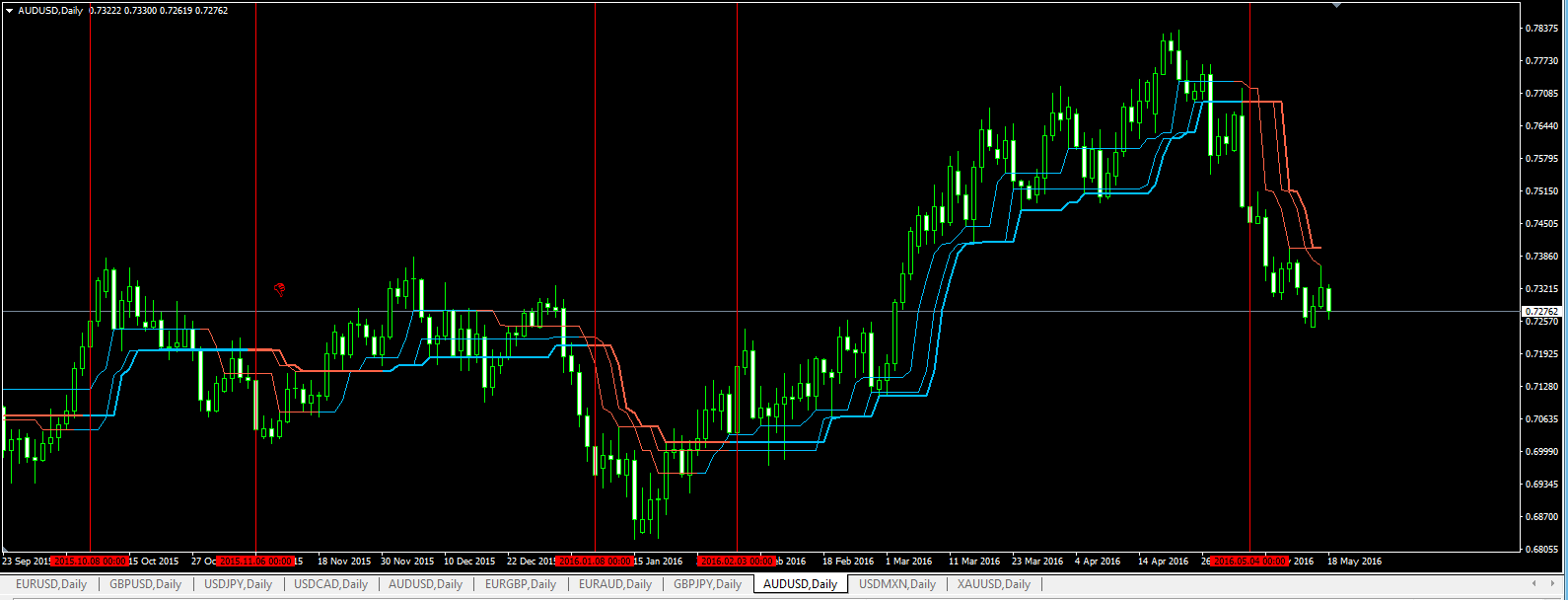The image size is (1568, 600).
Task: Click the current price label 0.72762
Action: pyautogui.click(x=1541, y=311)
